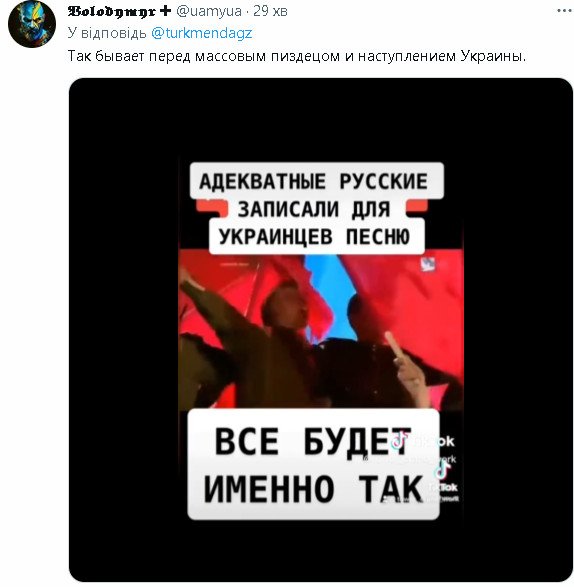Open the tweet author's profile avatar
The width and height of the screenshot is (574, 587).
[32, 24]
